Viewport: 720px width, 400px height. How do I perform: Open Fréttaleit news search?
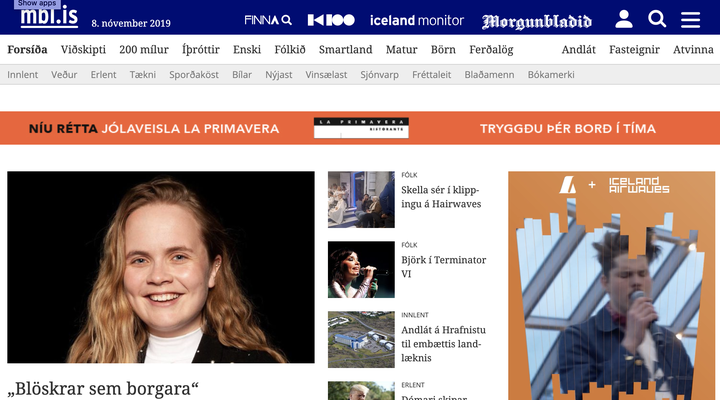point(431,74)
